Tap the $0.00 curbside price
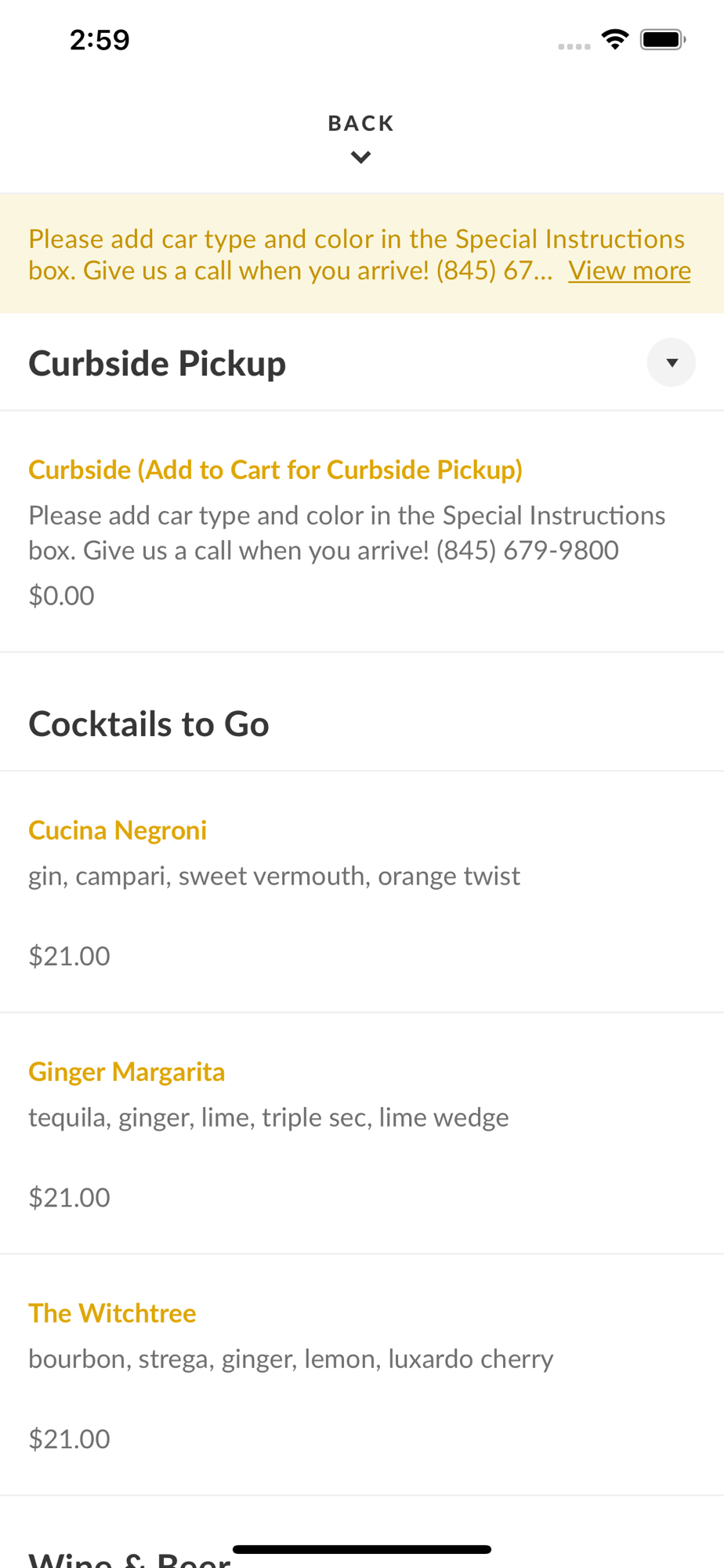Image resolution: width=724 pixels, height=1568 pixels. point(61,596)
